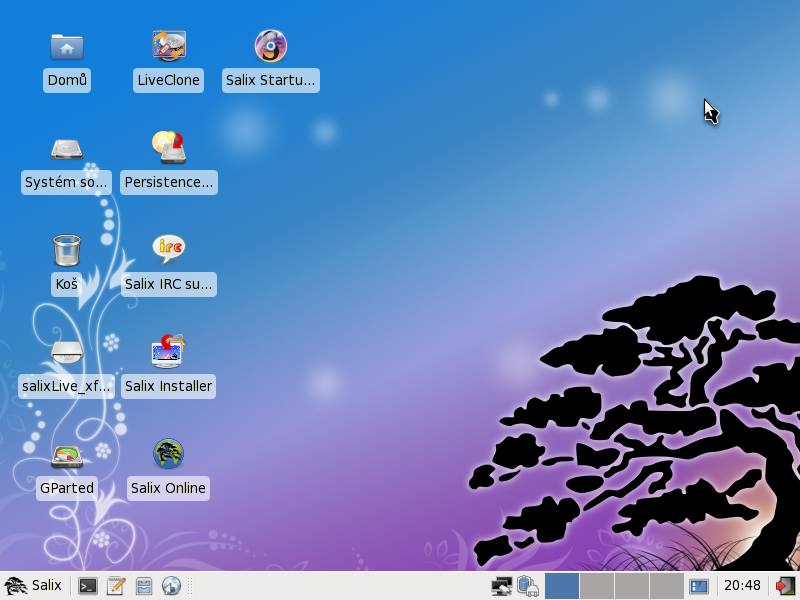This screenshot has width=800, height=600.
Task: Open the Salix Startup guide icon
Action: click(271, 46)
